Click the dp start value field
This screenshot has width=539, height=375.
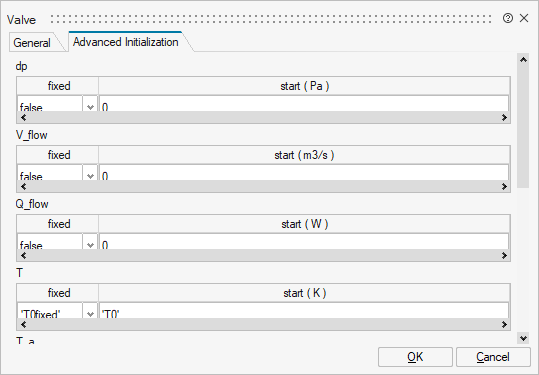pos(304,104)
